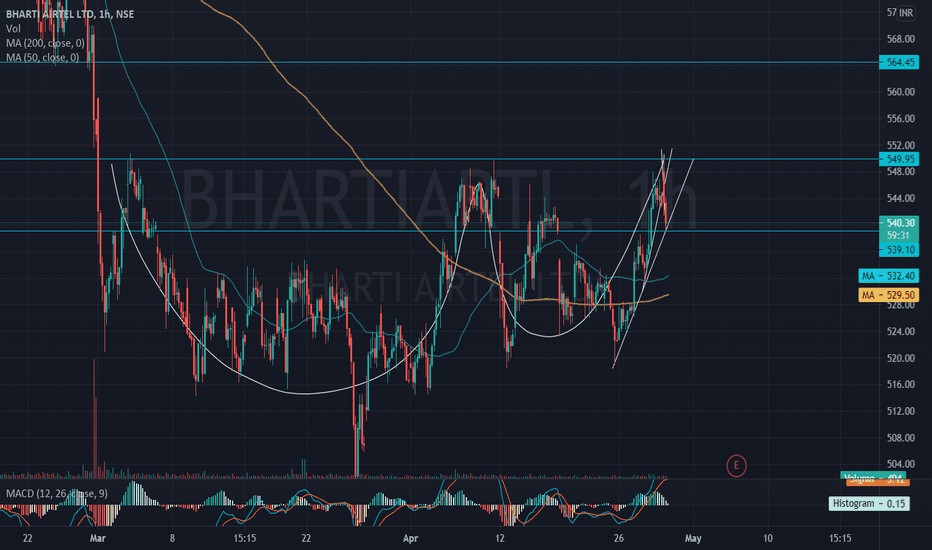Click the red earnings E marker
Screen dimensions: 932x550
pos(736,466)
